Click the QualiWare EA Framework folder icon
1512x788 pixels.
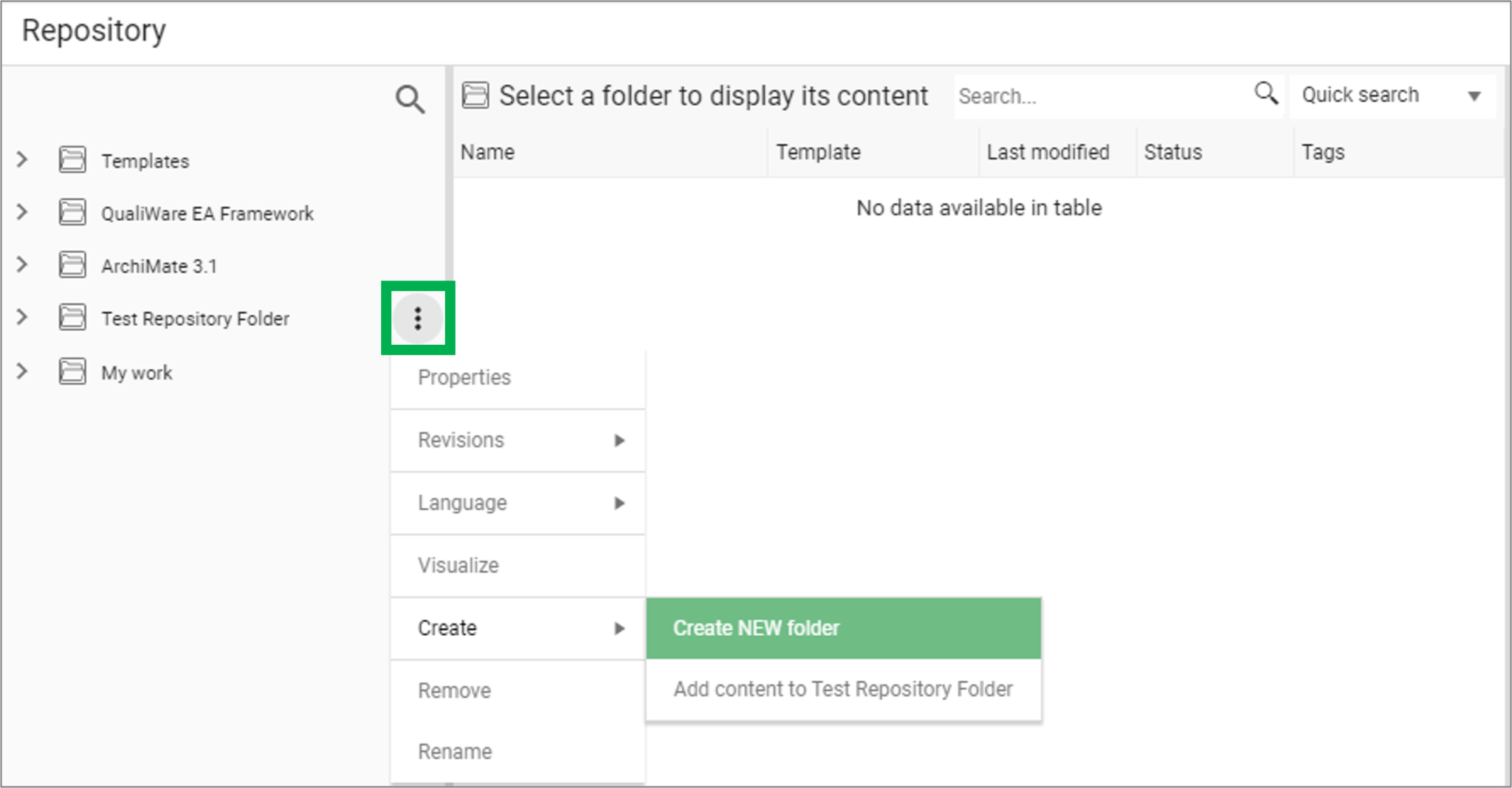click(x=72, y=213)
